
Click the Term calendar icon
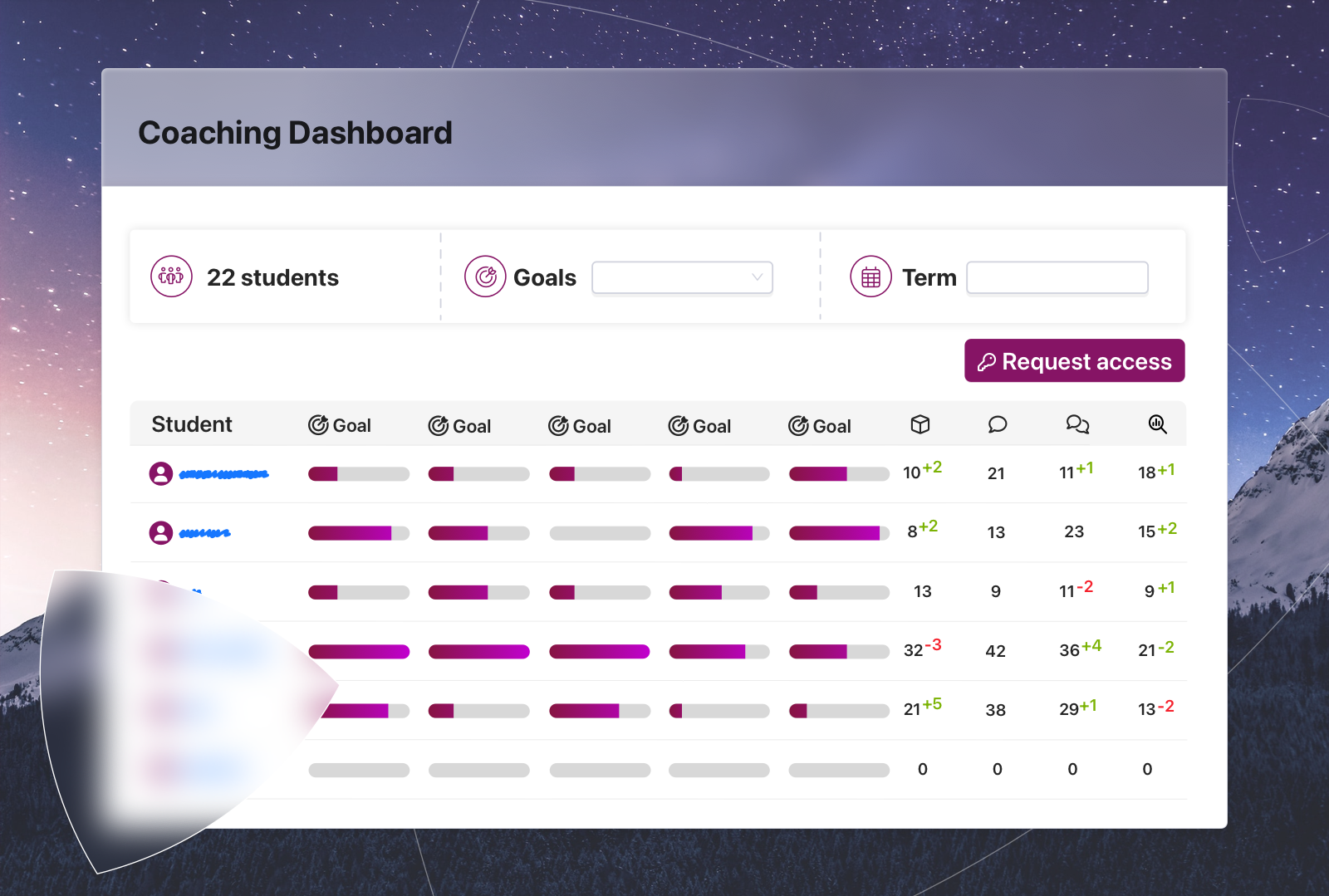(x=870, y=277)
